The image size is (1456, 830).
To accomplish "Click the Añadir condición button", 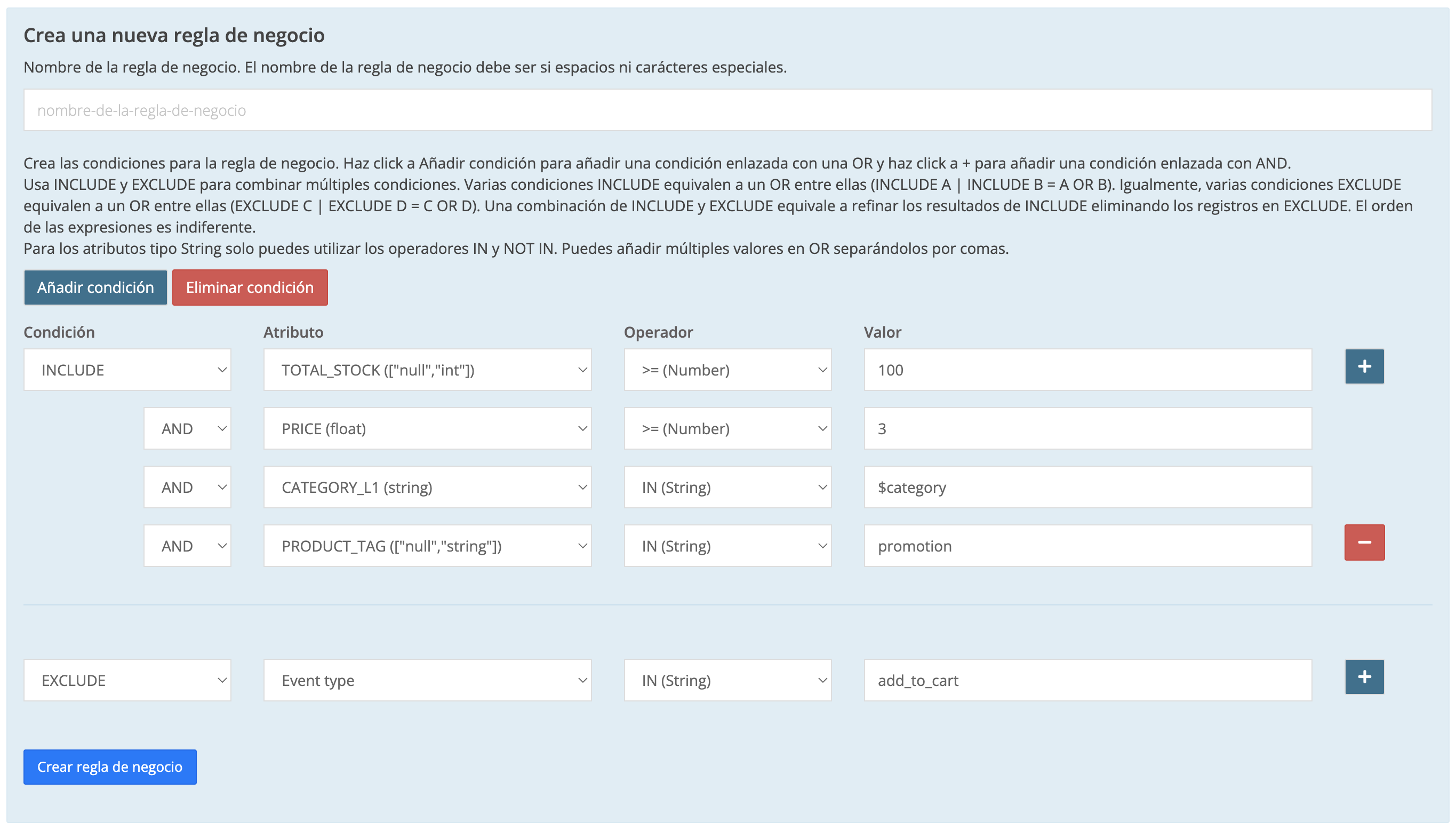I will [x=95, y=288].
